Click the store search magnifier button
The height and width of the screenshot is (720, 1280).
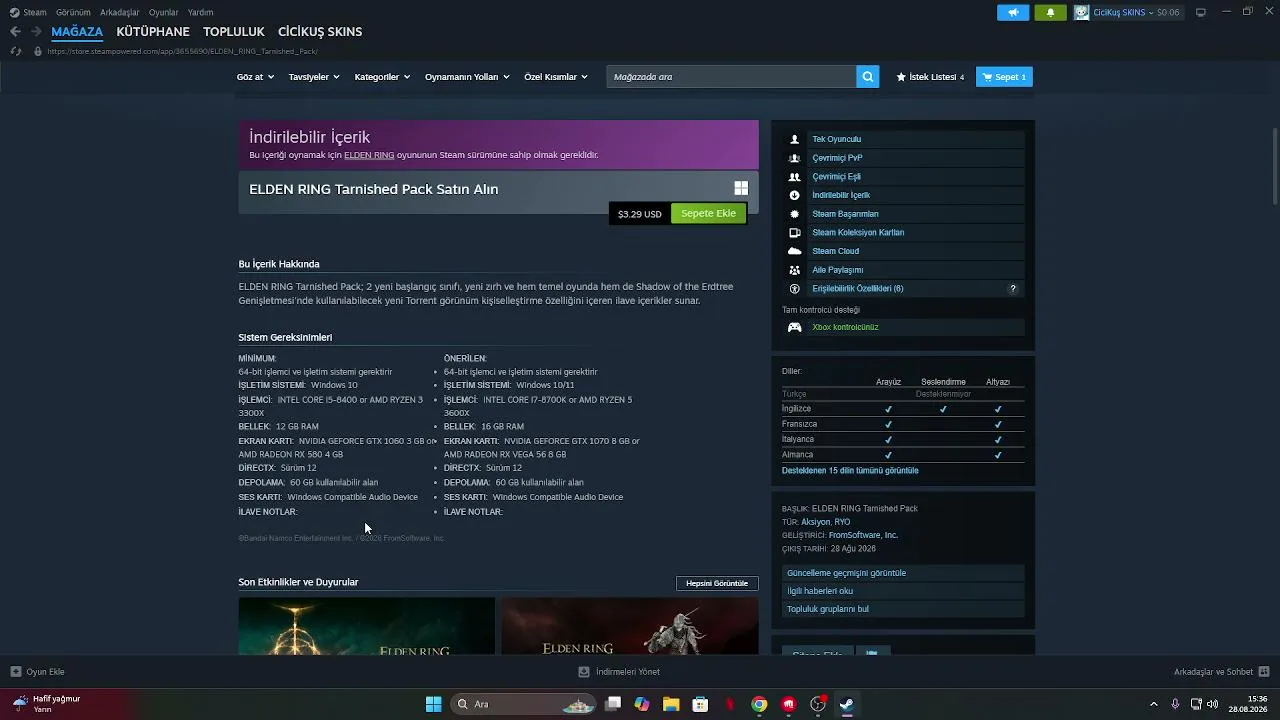point(868,77)
